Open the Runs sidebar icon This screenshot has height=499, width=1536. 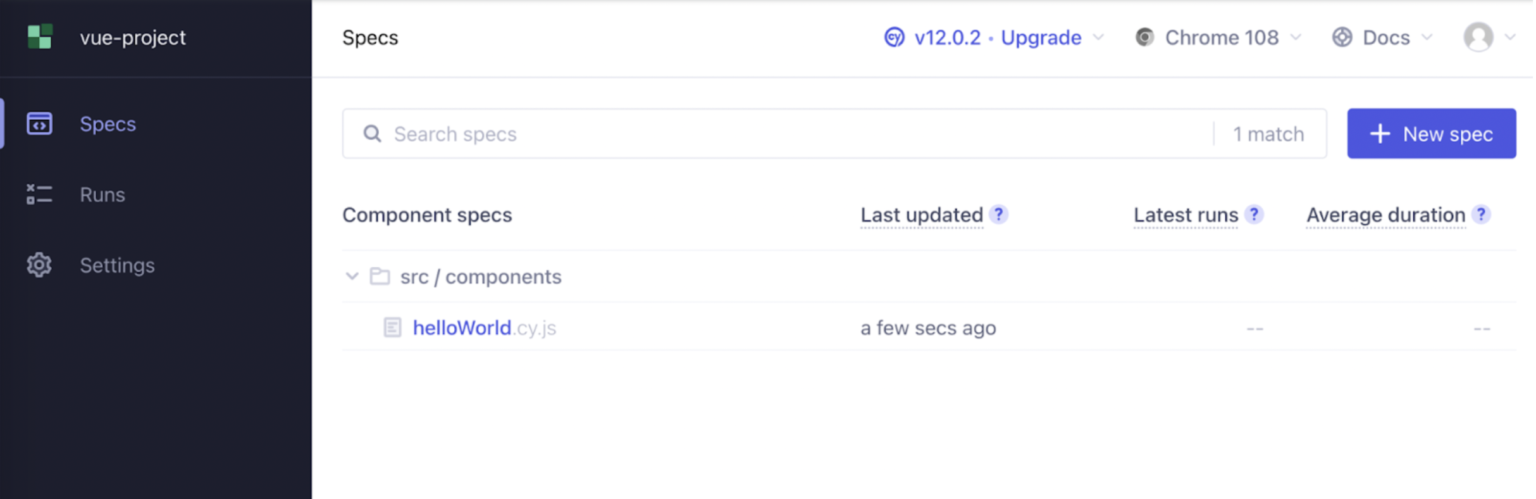coord(39,194)
